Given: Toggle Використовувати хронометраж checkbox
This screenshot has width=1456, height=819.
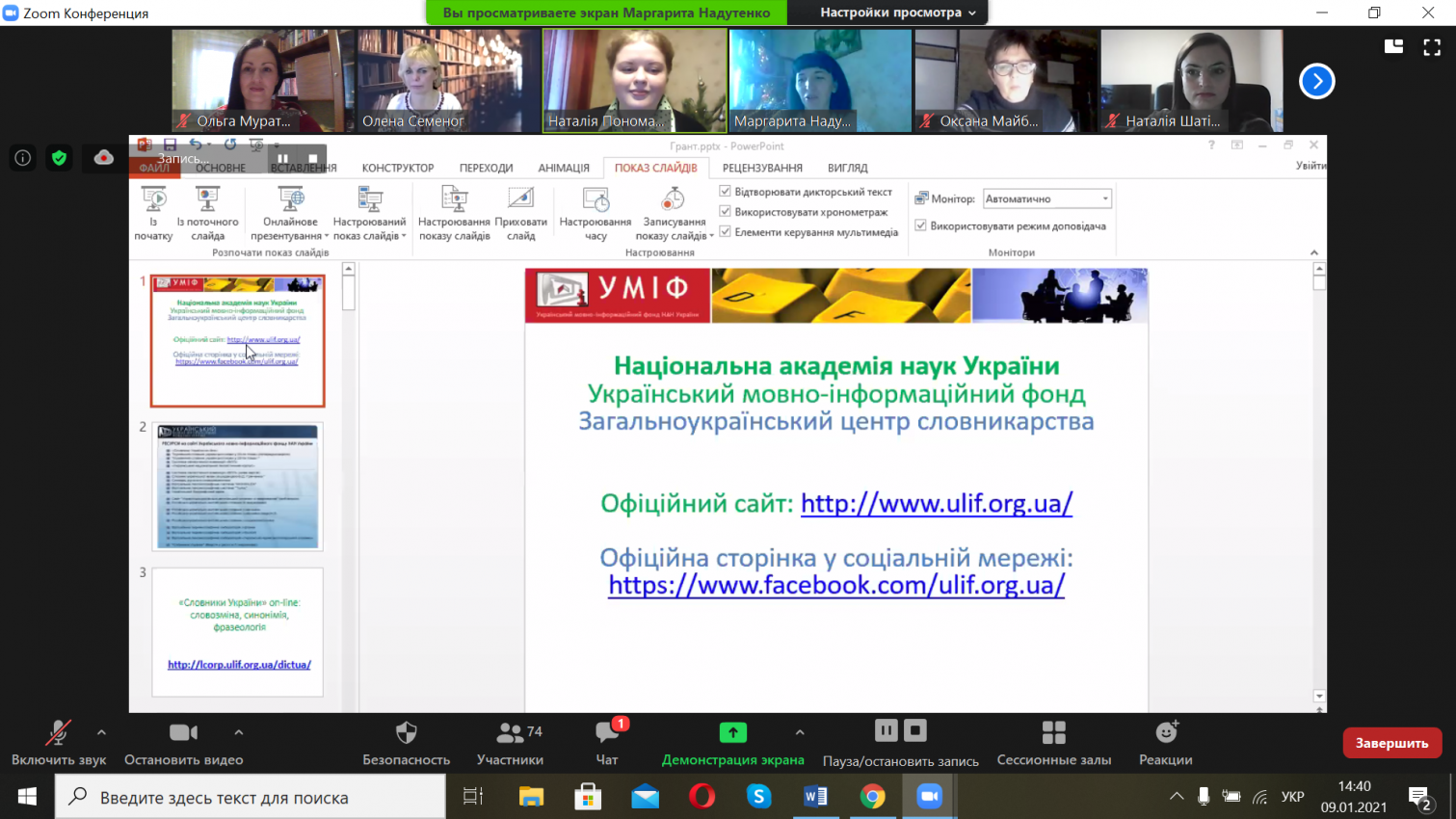Looking at the screenshot, I should point(726,212).
